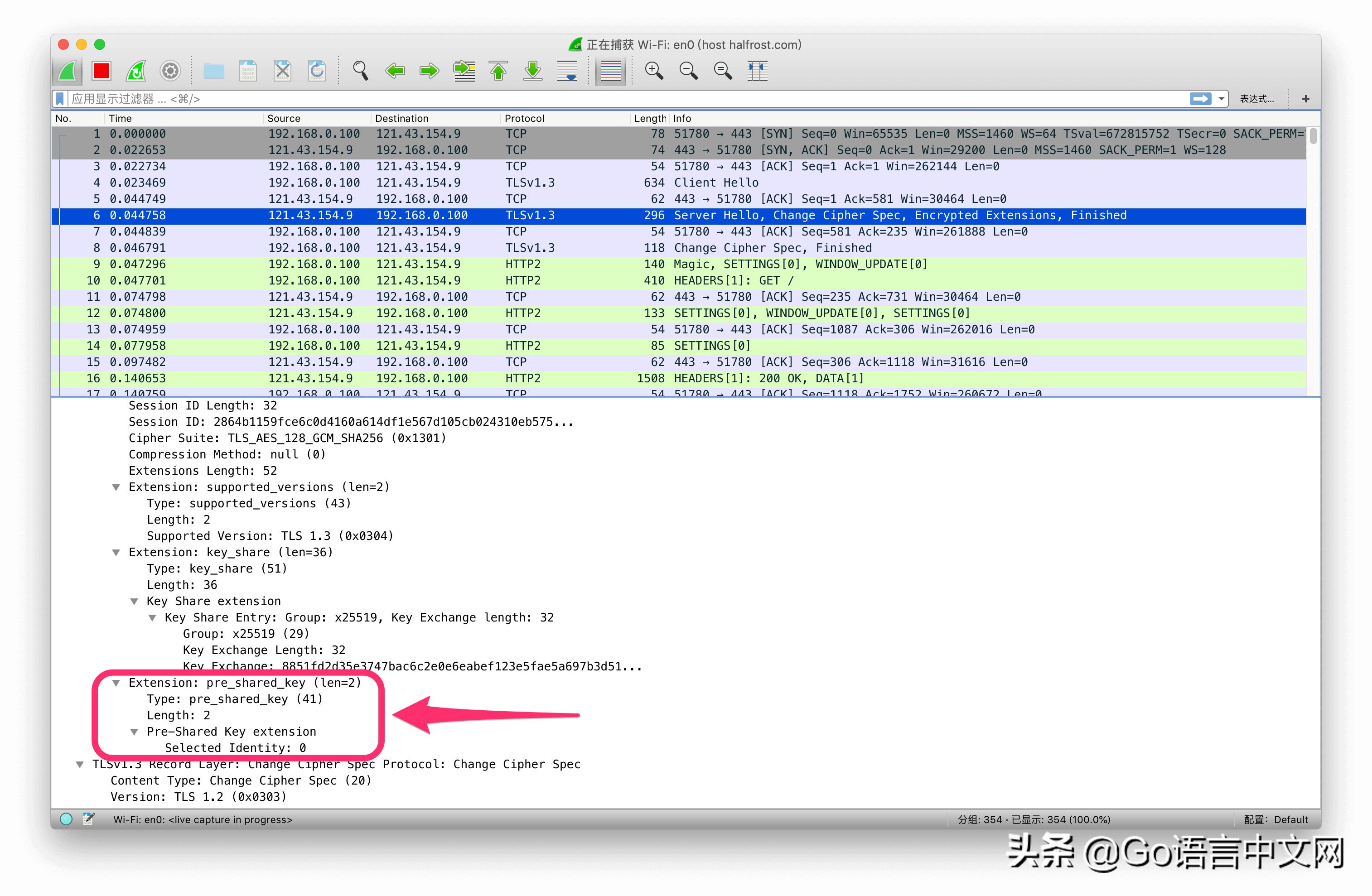
Task: Jump to last packet down-arrow icon
Action: 533,71
